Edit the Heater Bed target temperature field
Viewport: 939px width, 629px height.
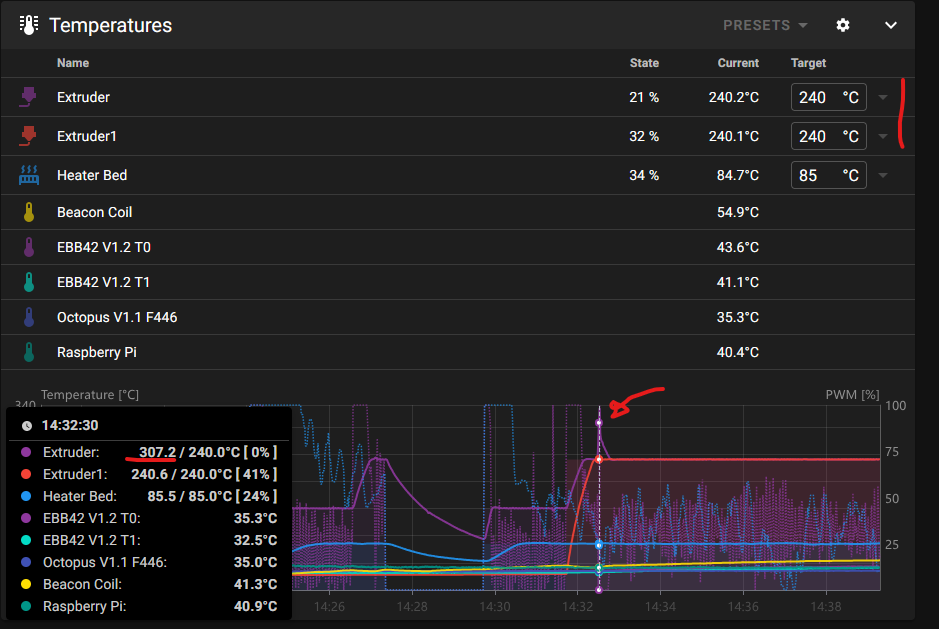828,175
